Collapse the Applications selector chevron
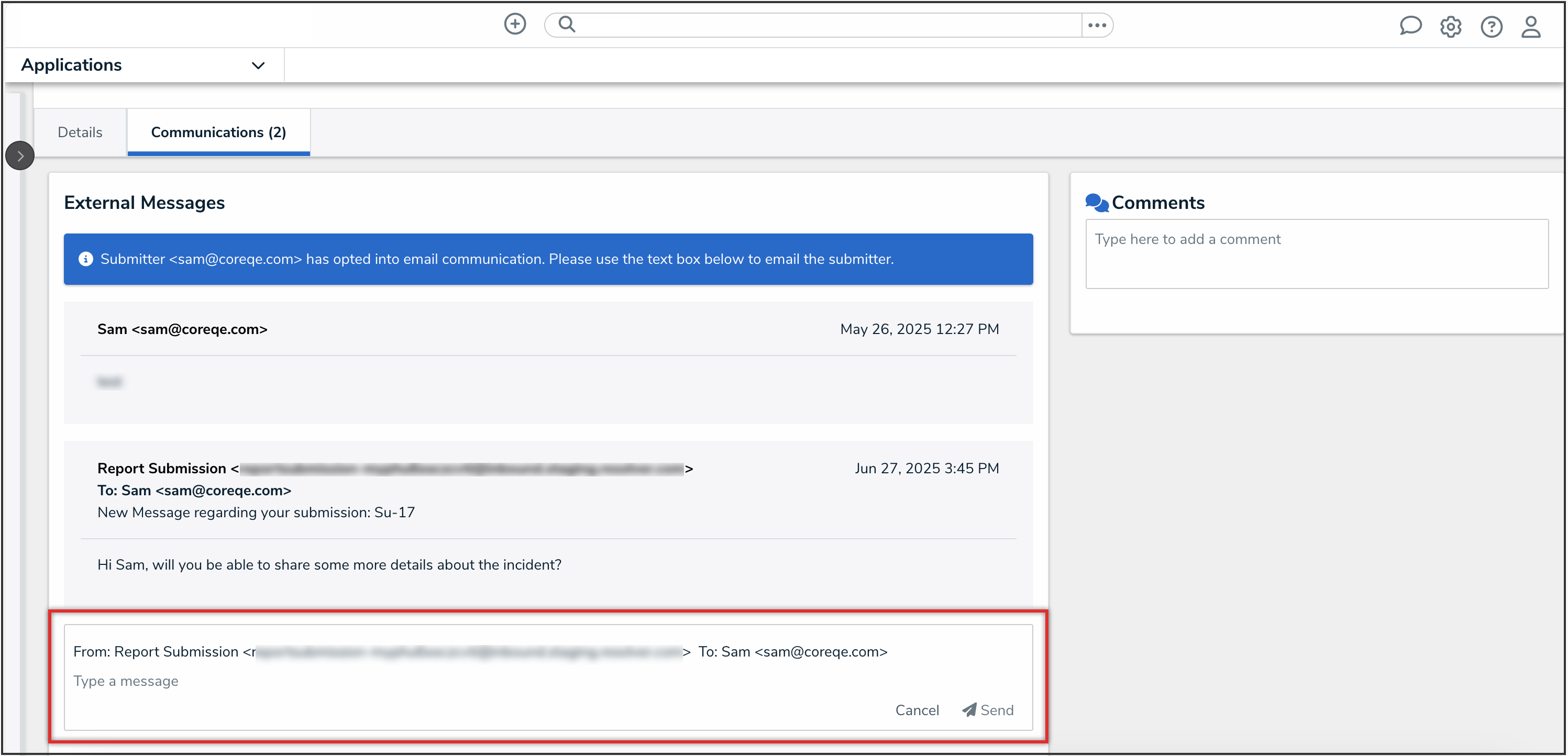 (258, 65)
